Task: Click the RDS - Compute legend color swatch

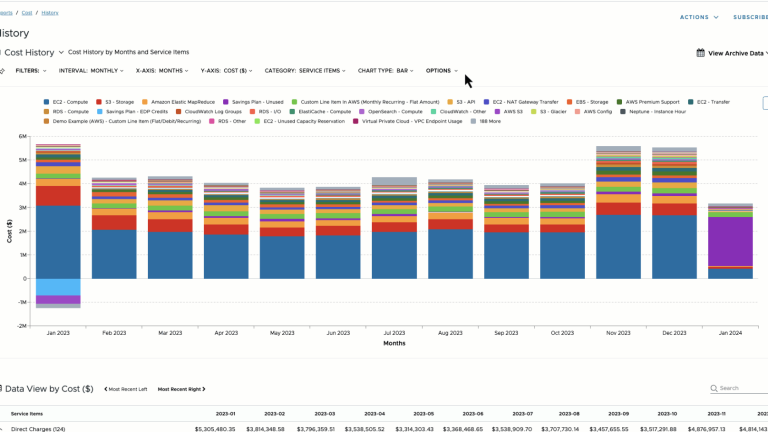Action: click(47, 112)
